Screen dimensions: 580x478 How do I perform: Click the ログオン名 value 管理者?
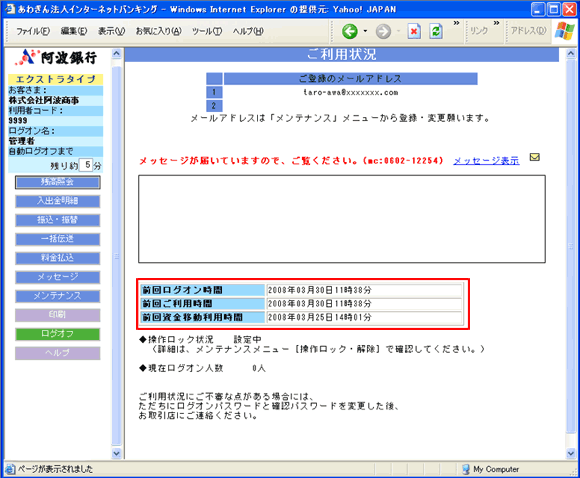(21, 141)
